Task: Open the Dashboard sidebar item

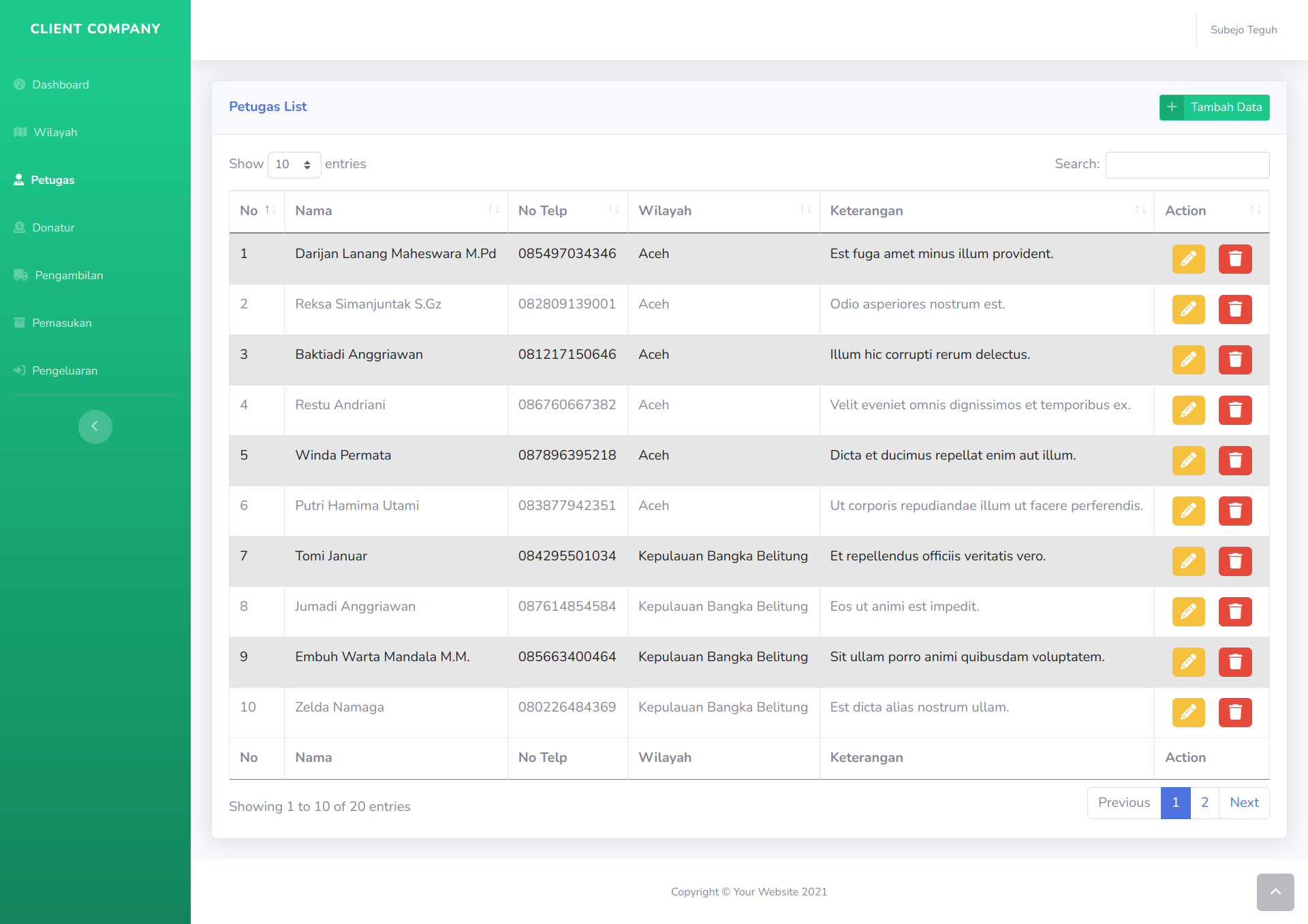Action: (x=60, y=84)
